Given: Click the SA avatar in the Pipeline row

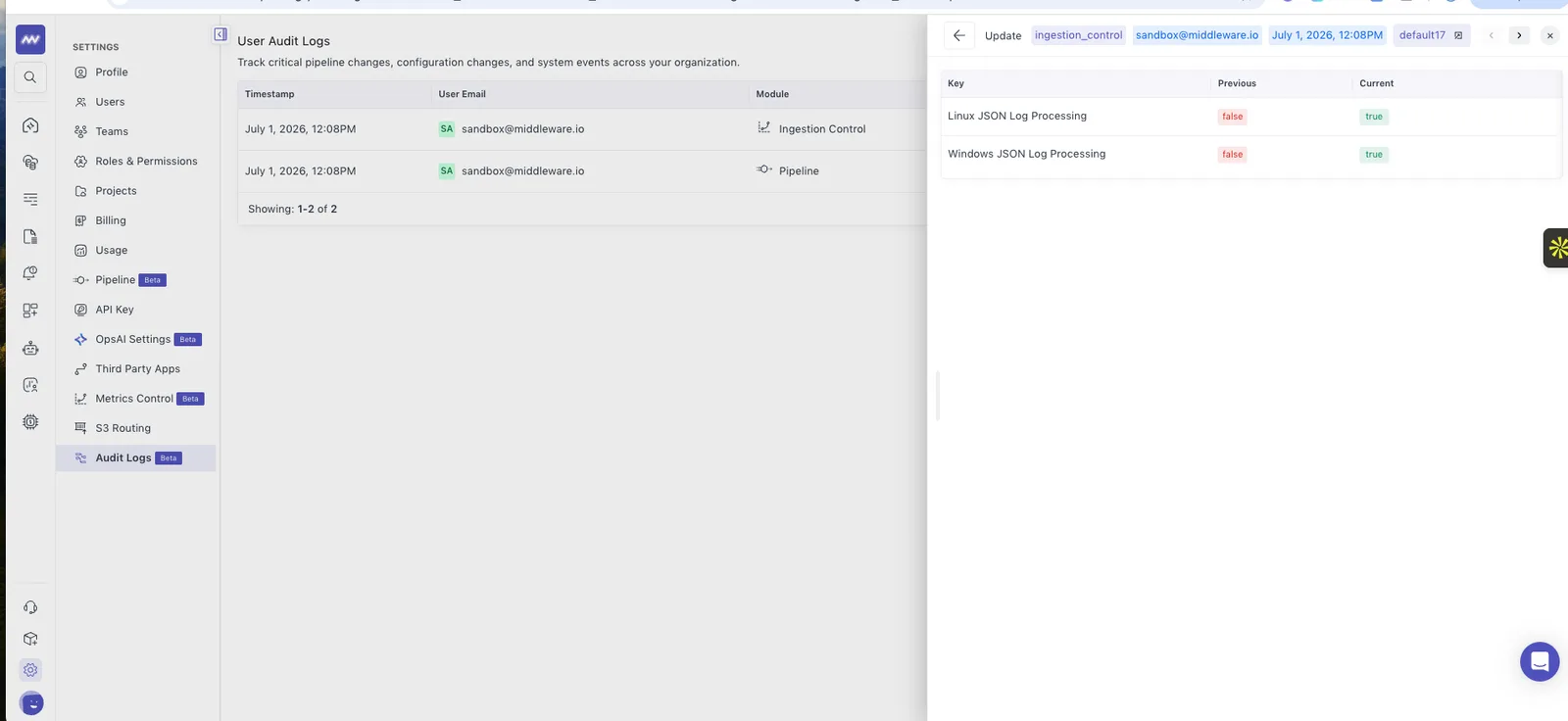Looking at the screenshot, I should 447,170.
